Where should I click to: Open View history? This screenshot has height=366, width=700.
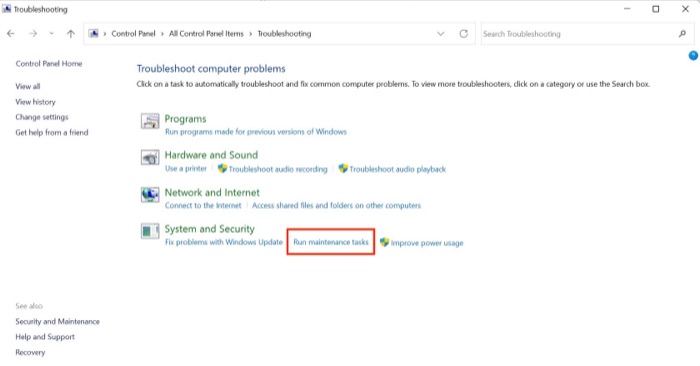(35, 102)
